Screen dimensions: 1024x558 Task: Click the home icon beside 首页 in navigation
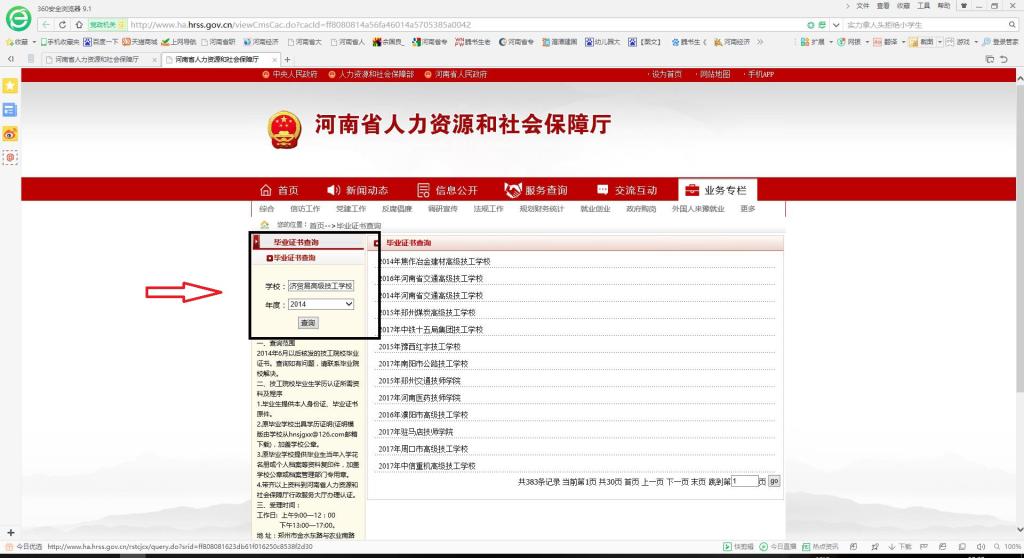(x=265, y=190)
